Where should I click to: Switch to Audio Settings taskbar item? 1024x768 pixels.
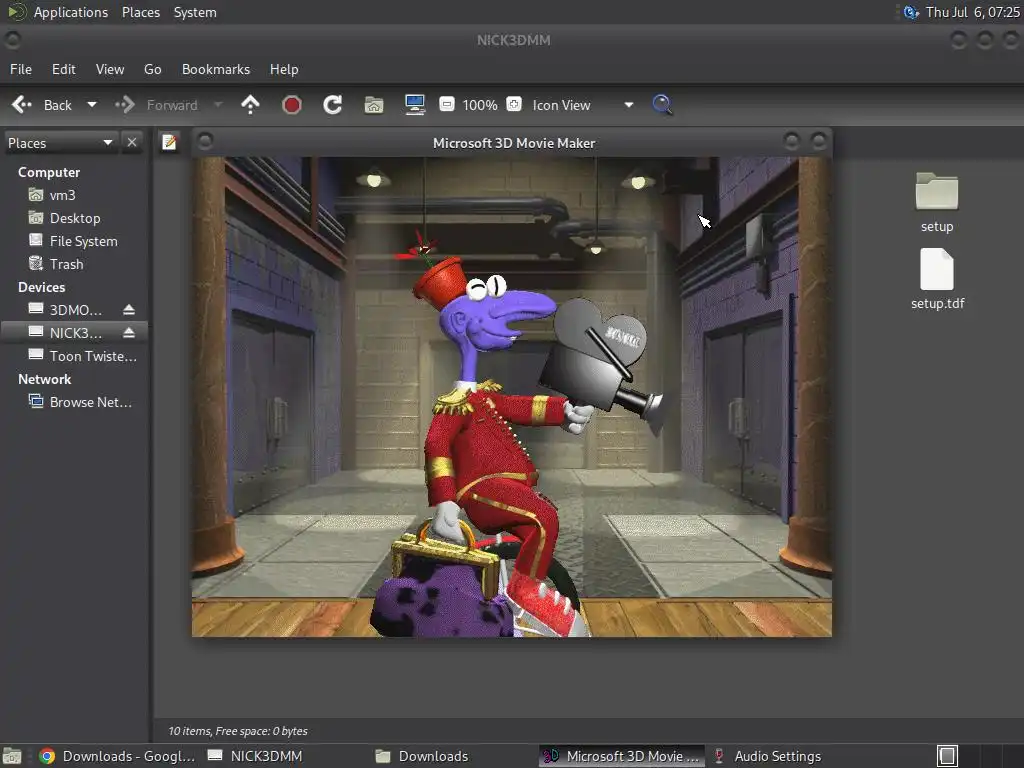[x=767, y=756]
